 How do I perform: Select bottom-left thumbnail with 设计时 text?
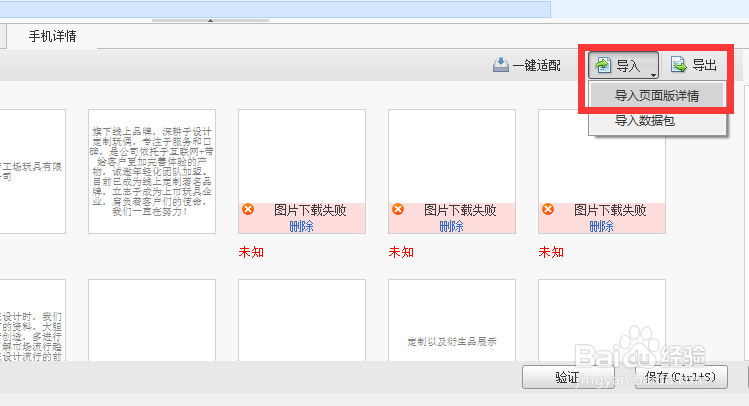tap(32, 320)
